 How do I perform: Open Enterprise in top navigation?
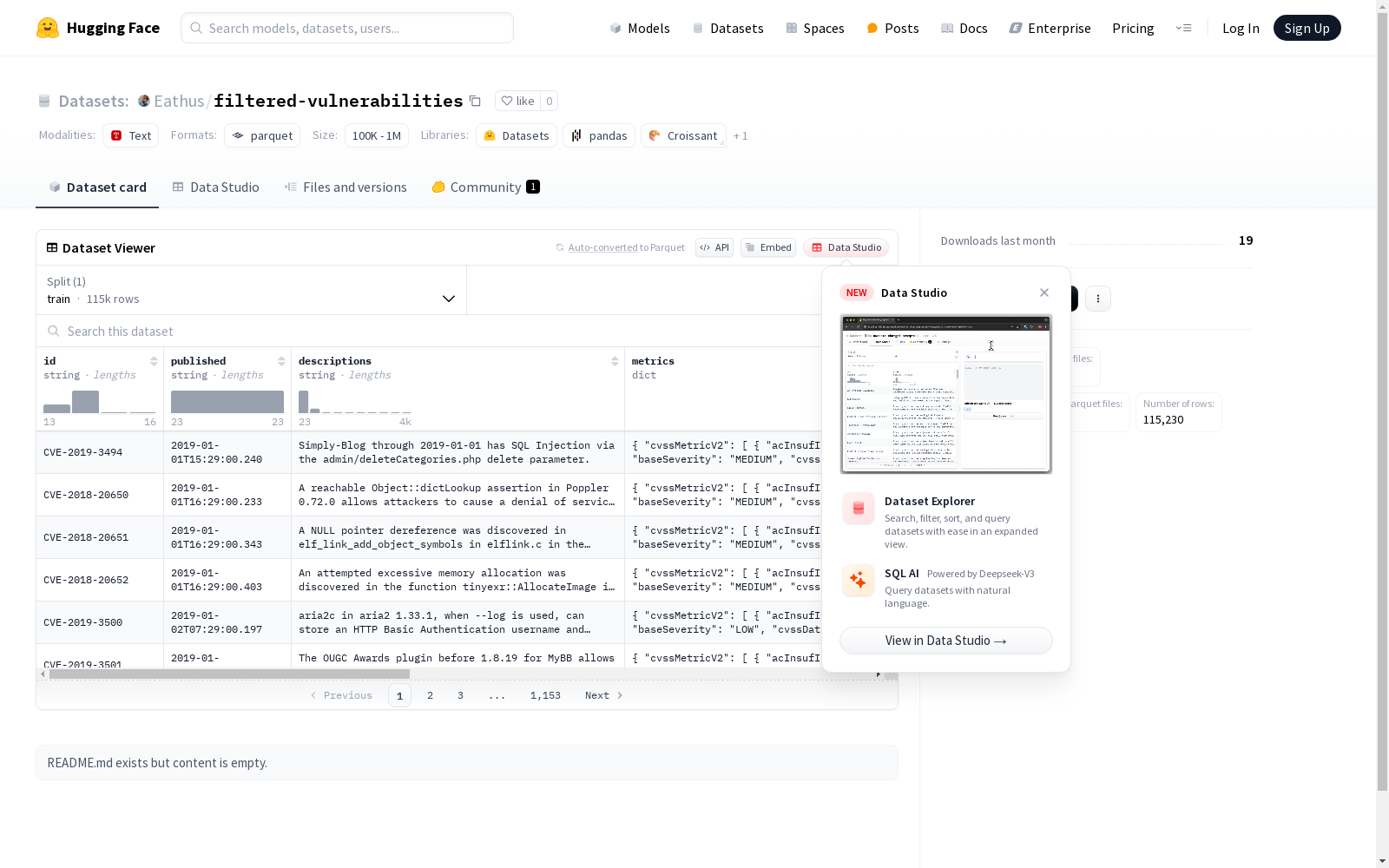1050,28
